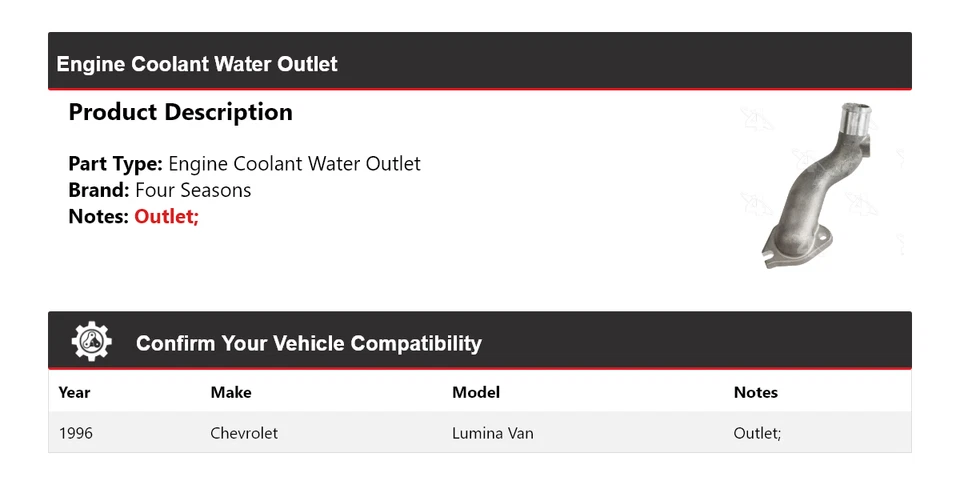Click the Outlet; cell in table row

tap(757, 433)
